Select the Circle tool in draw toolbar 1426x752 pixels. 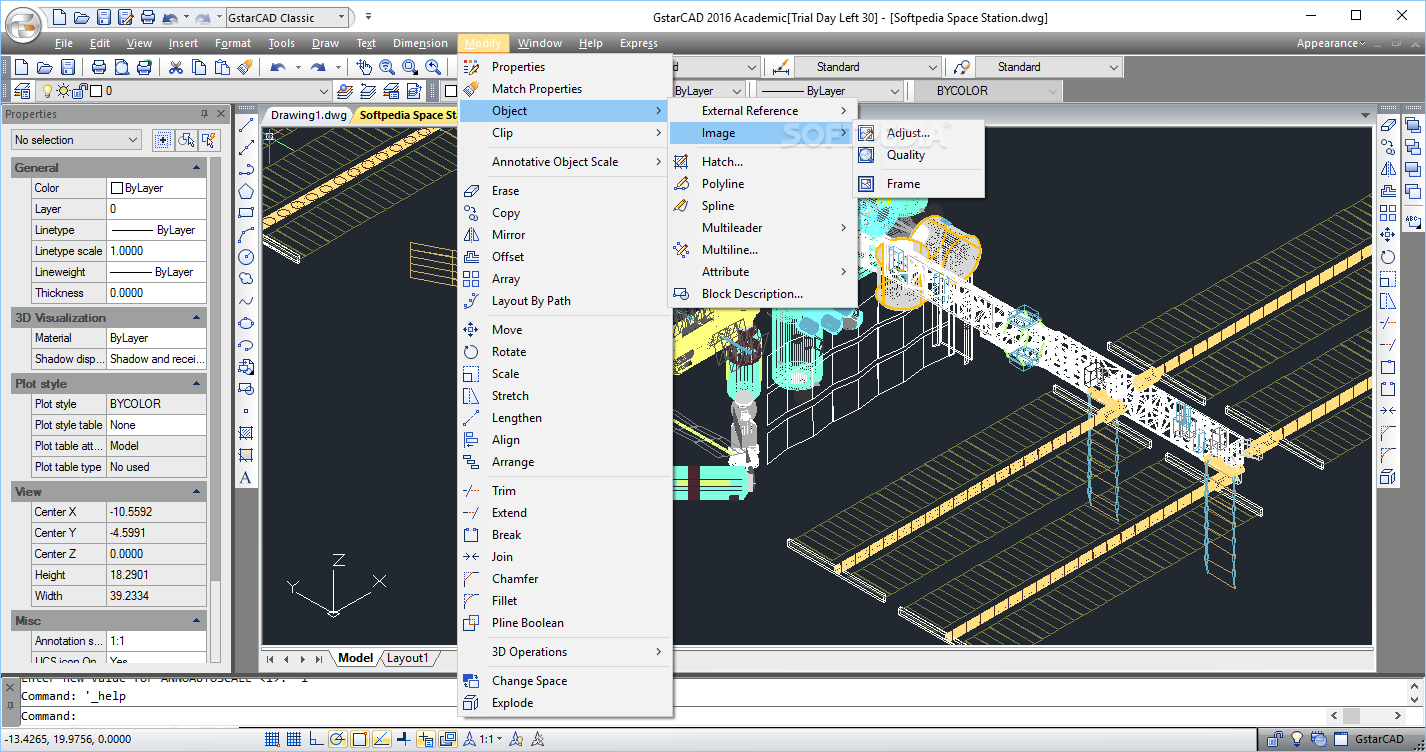pyautogui.click(x=246, y=257)
